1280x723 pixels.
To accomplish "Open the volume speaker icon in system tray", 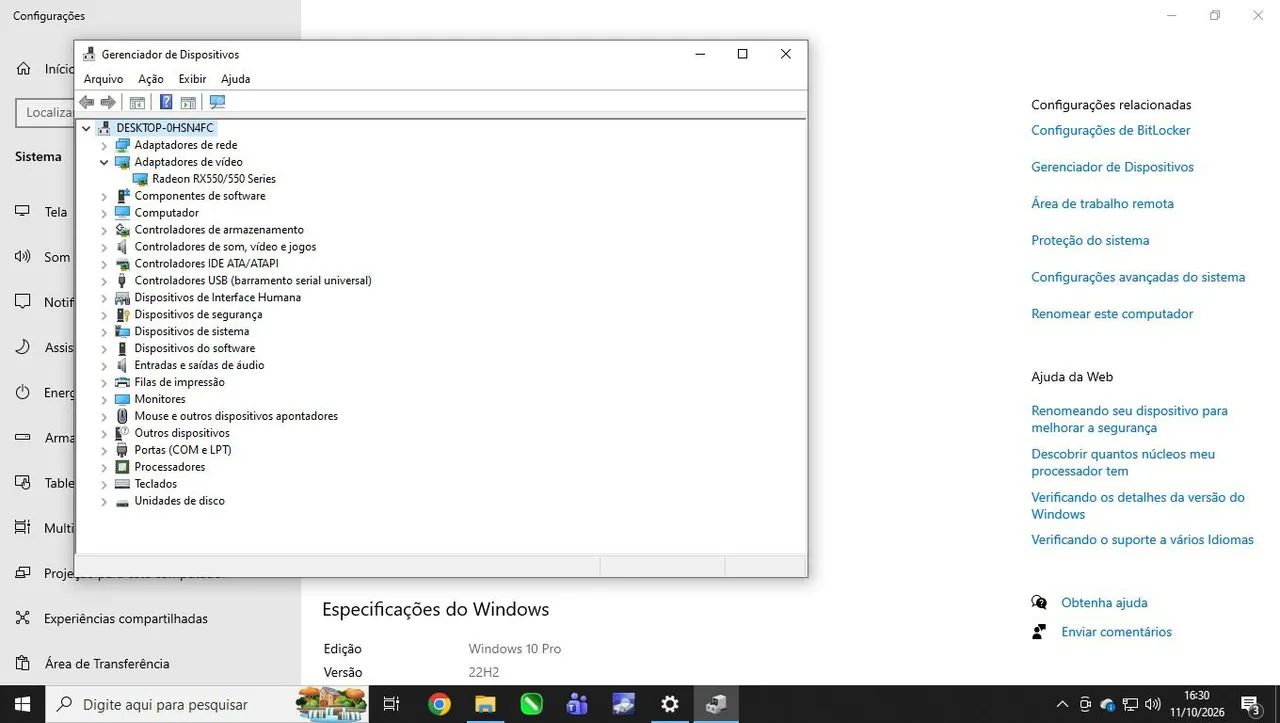I will pos(1152,704).
